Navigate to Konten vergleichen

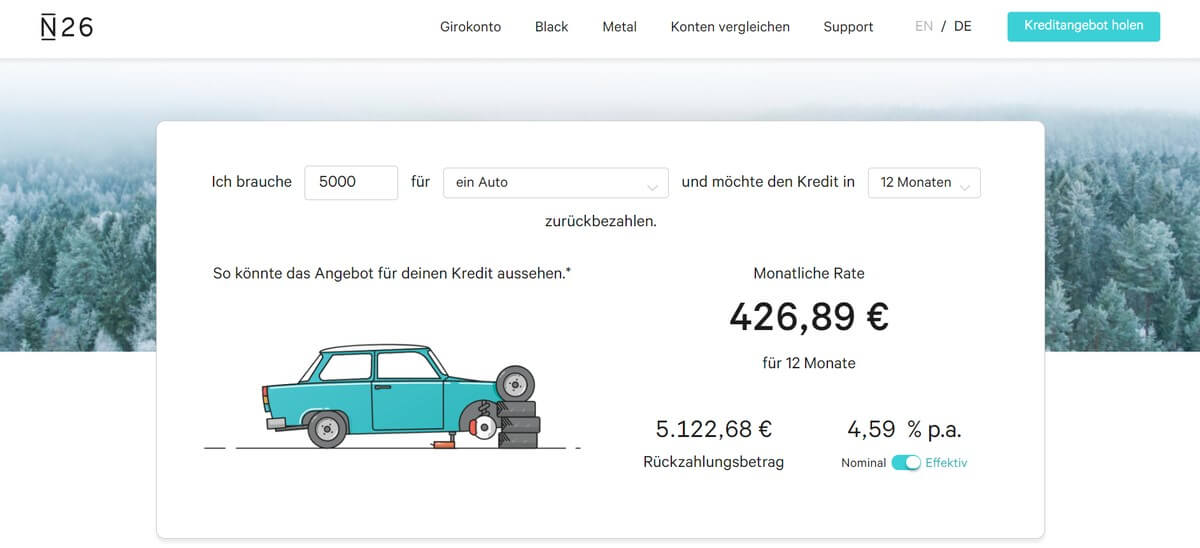730,27
